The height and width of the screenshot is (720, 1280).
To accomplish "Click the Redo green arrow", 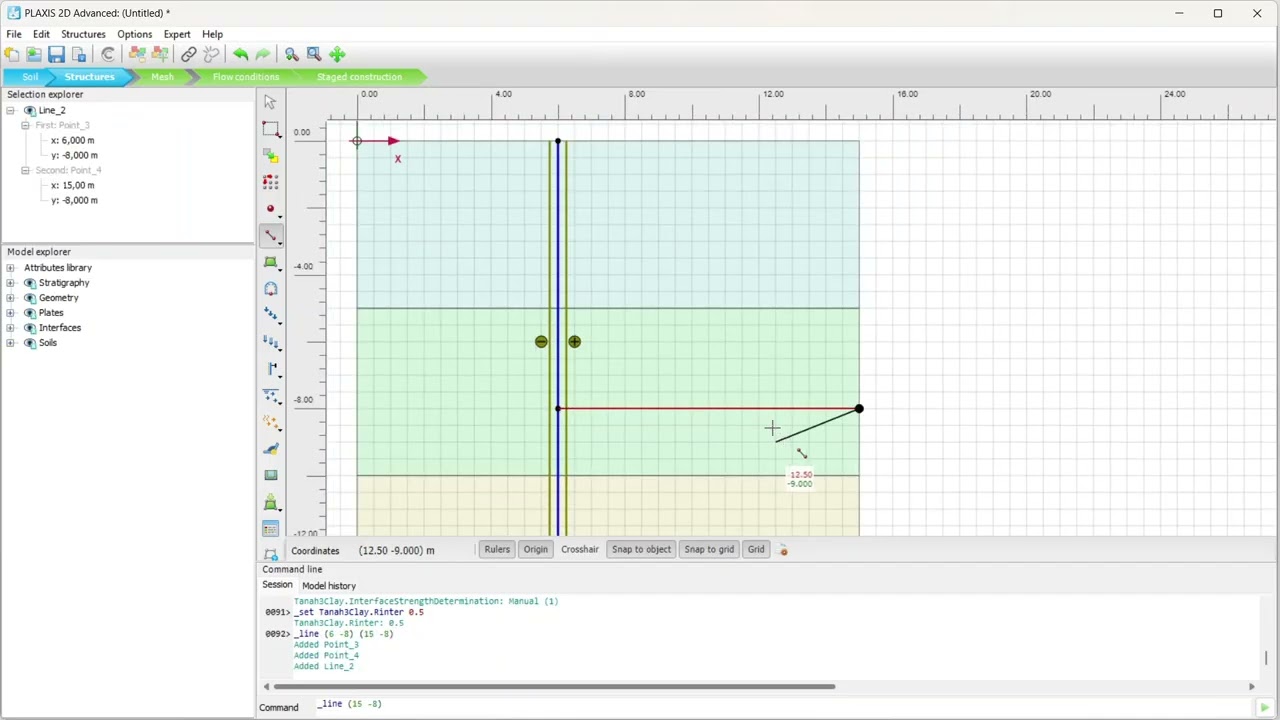I will [x=262, y=54].
